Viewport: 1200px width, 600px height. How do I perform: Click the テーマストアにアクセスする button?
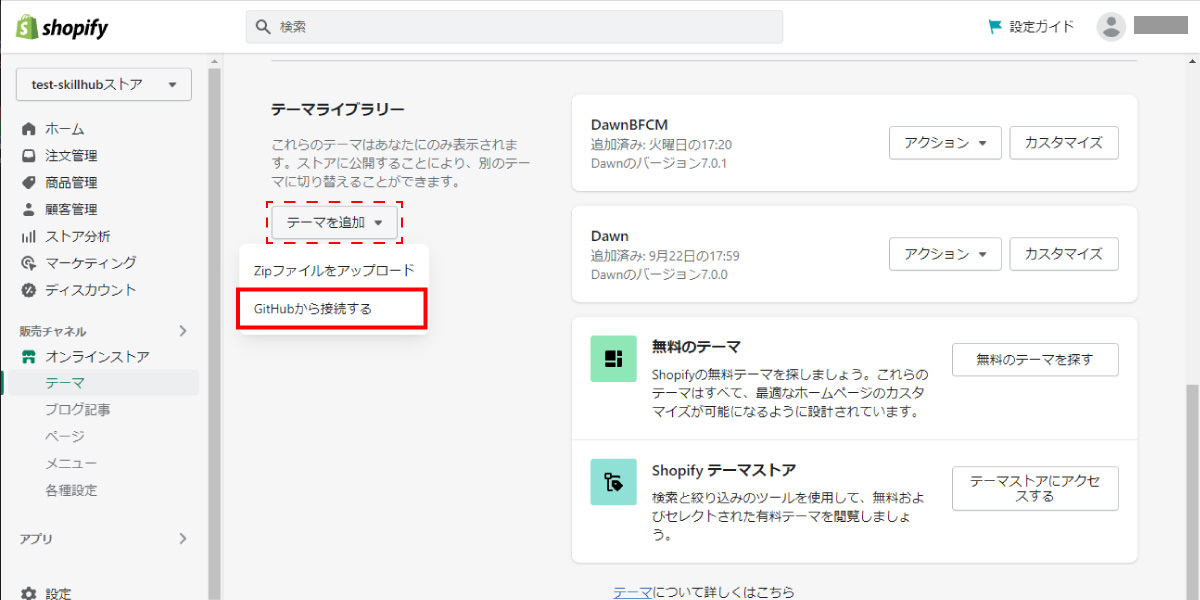pyautogui.click(x=1035, y=489)
